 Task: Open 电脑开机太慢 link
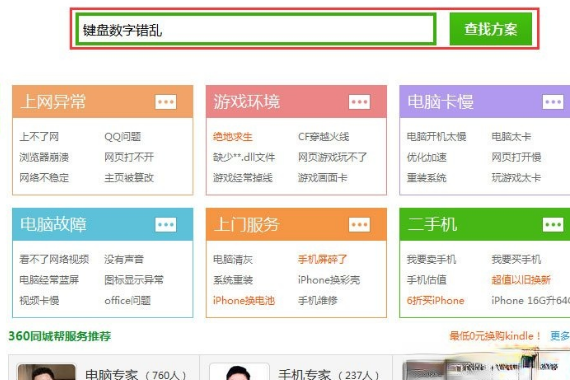pyautogui.click(x=436, y=137)
